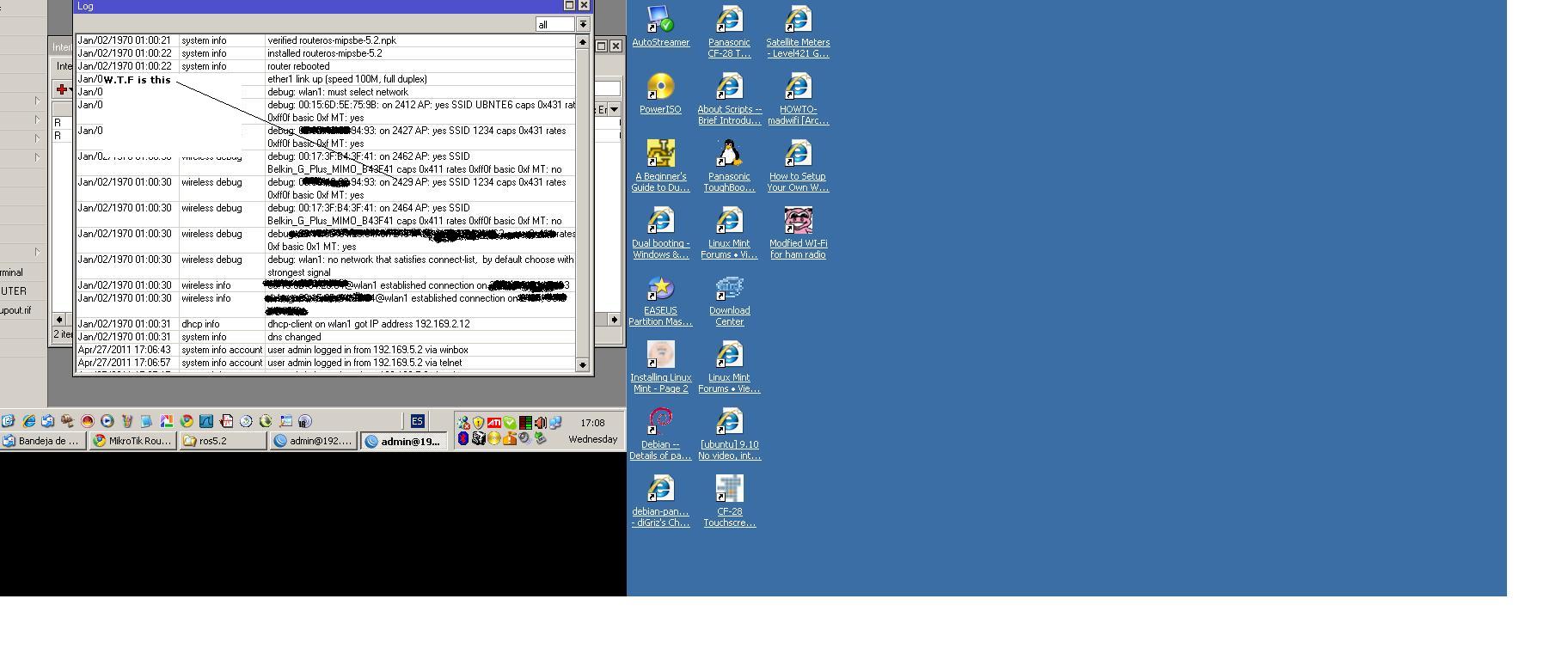Open How to Setup Your Own W... shortcut

[798, 166]
